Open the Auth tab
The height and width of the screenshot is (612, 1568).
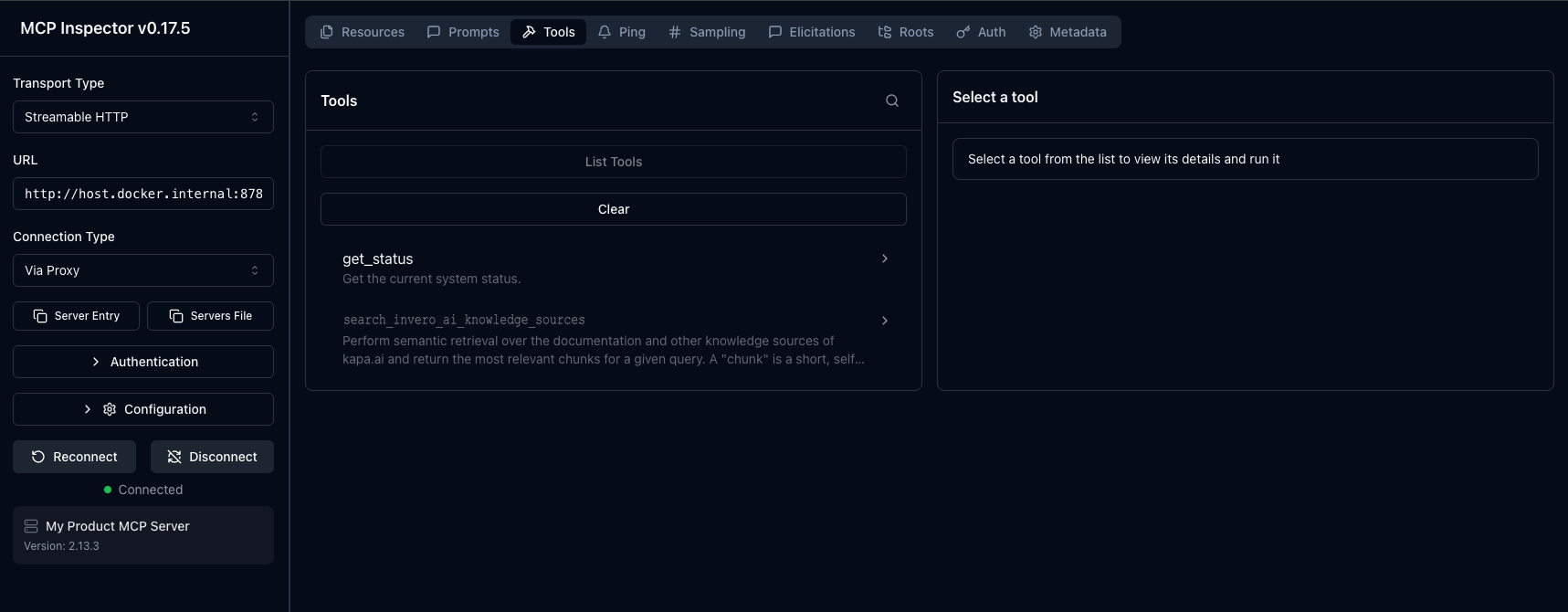981,32
